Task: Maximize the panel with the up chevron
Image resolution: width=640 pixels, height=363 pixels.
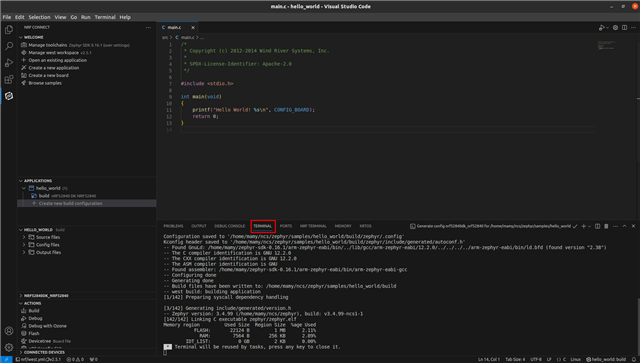Action: pos(624,226)
